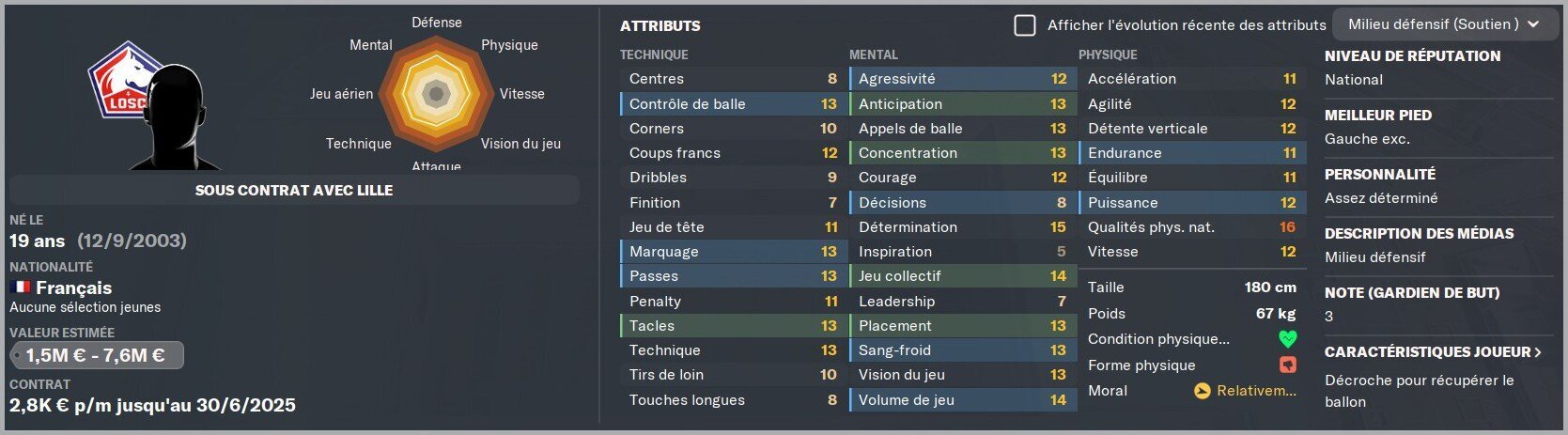1568x435 pixels.
Task: Click Sous contrat avec Lille banner
Action: point(294,190)
